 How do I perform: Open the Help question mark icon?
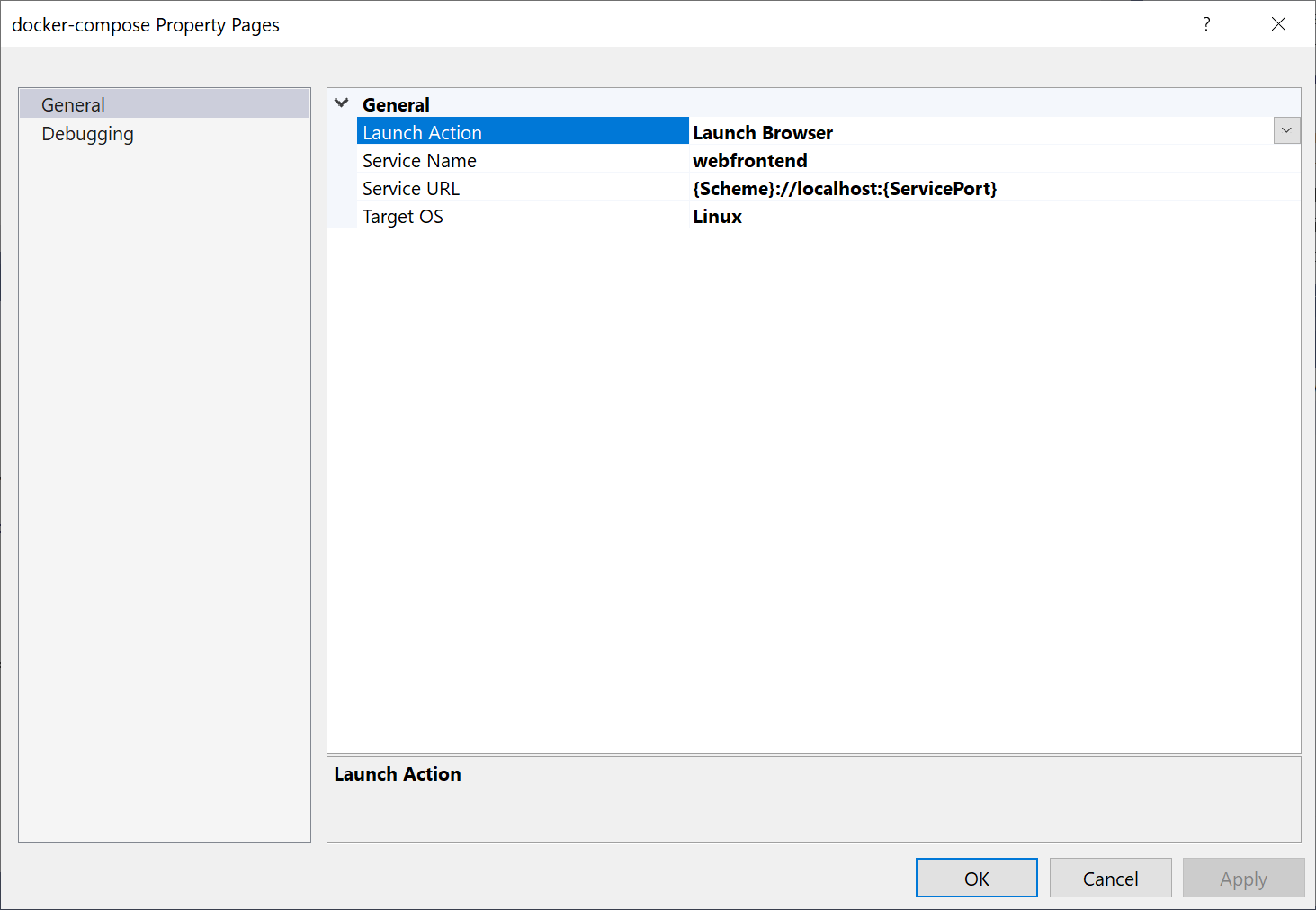[1206, 24]
